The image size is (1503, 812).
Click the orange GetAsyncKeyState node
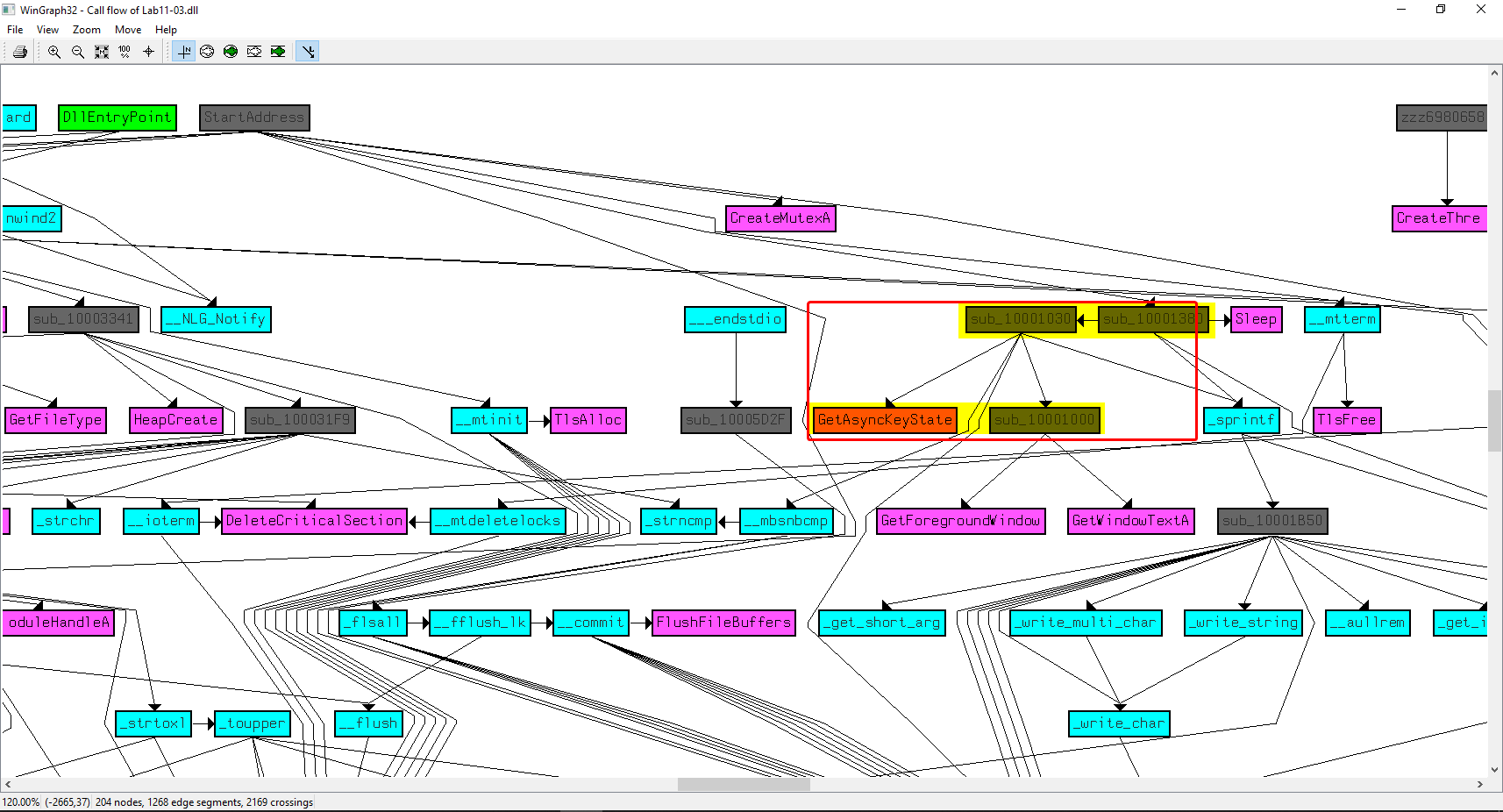click(885, 420)
